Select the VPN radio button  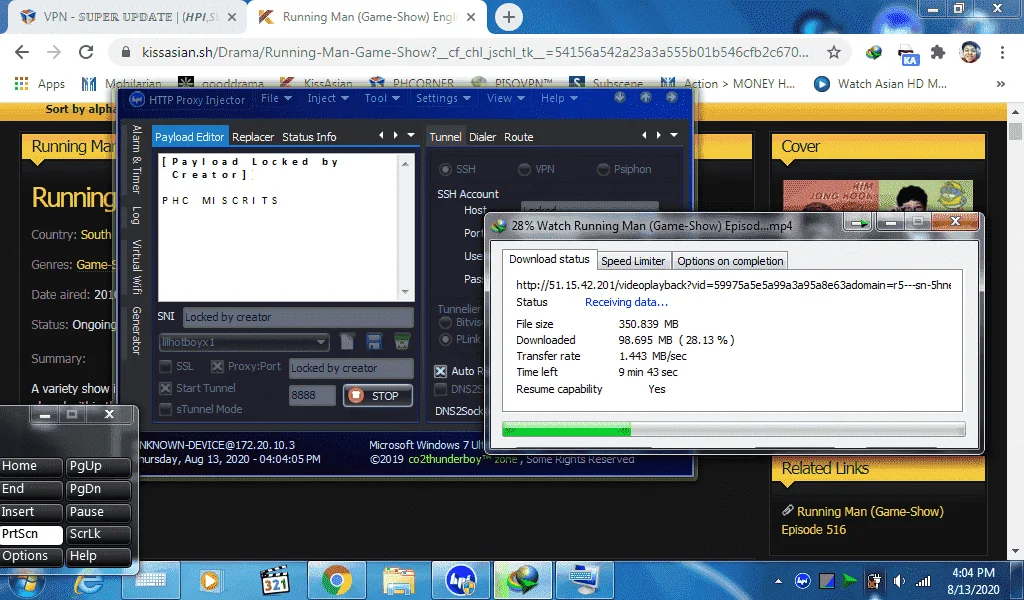click(x=524, y=169)
